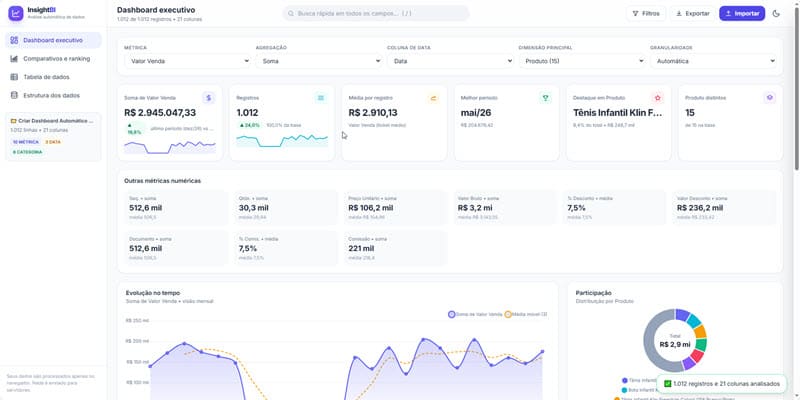The image size is (800, 400).
Task: Click the R$ 2,9 mi donut center total
Action: pos(674,344)
